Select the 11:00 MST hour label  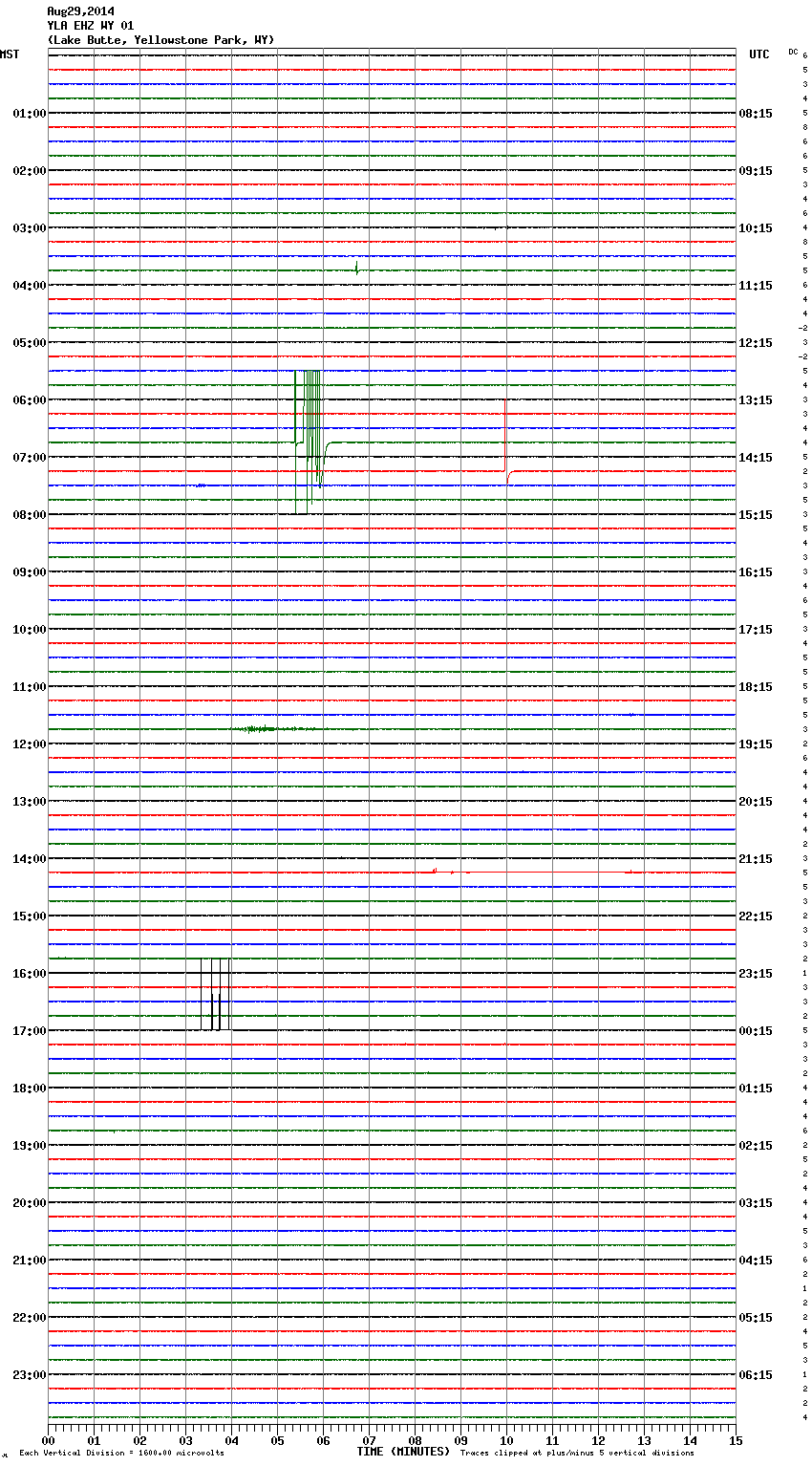click(30, 687)
